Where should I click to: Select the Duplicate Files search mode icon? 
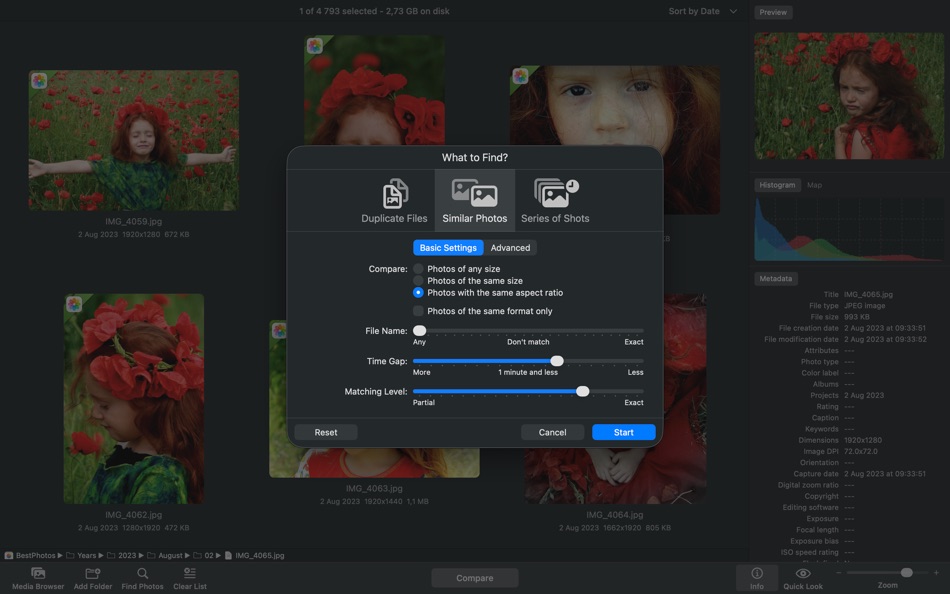[393, 192]
